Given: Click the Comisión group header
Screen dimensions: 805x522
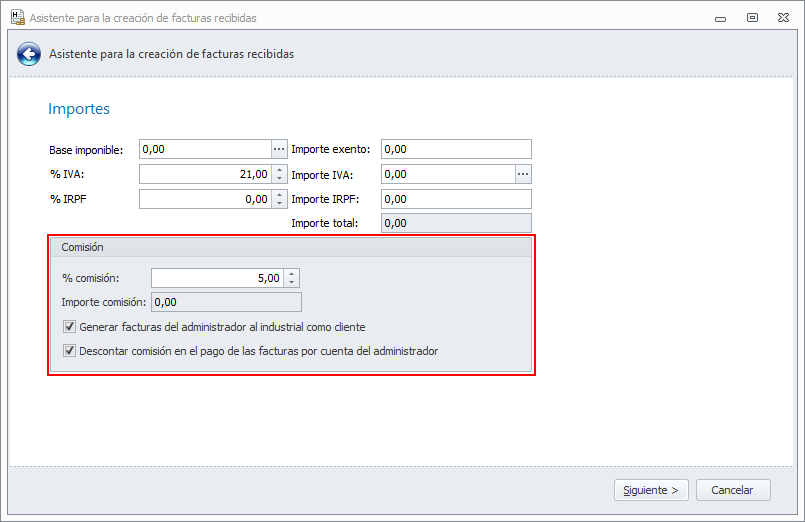Looking at the screenshot, I should click(291, 247).
